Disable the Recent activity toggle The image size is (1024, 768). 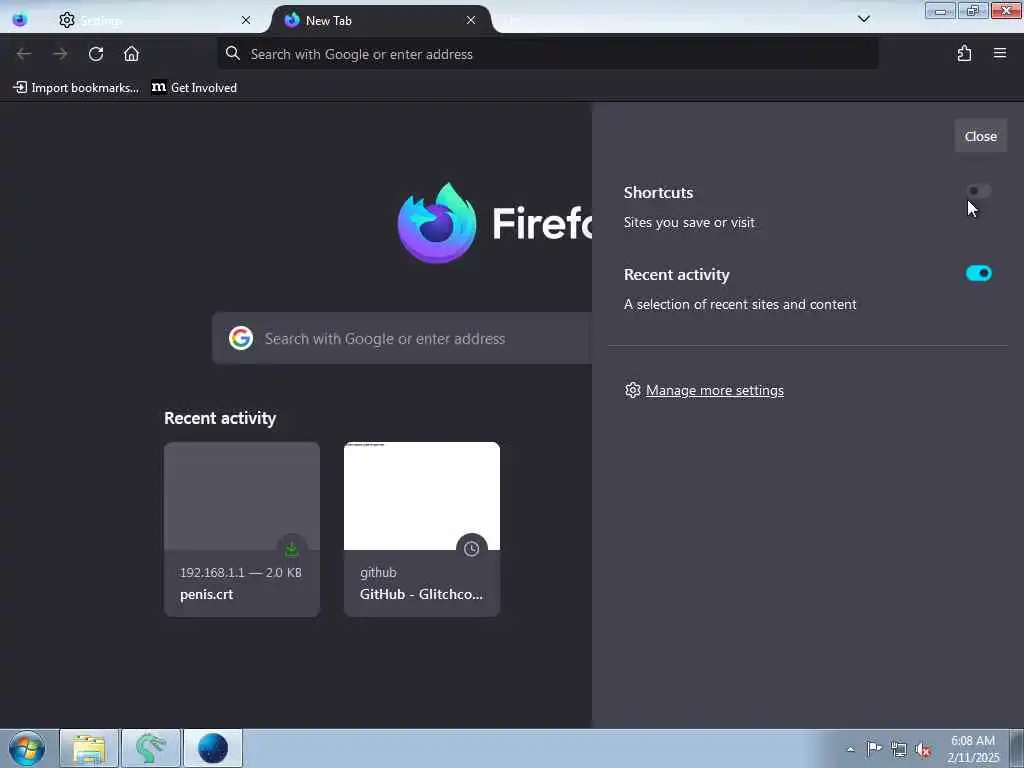978,273
